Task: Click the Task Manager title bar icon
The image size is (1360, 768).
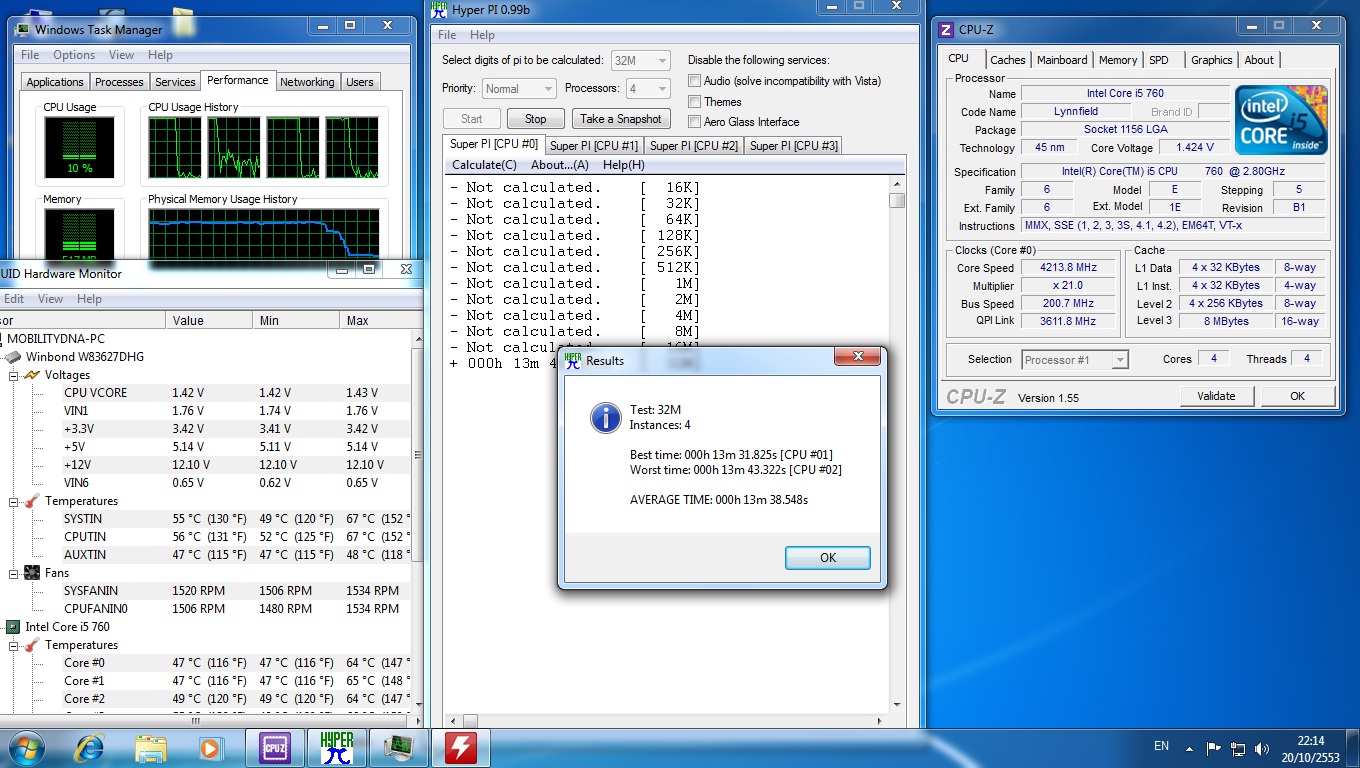Action: (23, 29)
